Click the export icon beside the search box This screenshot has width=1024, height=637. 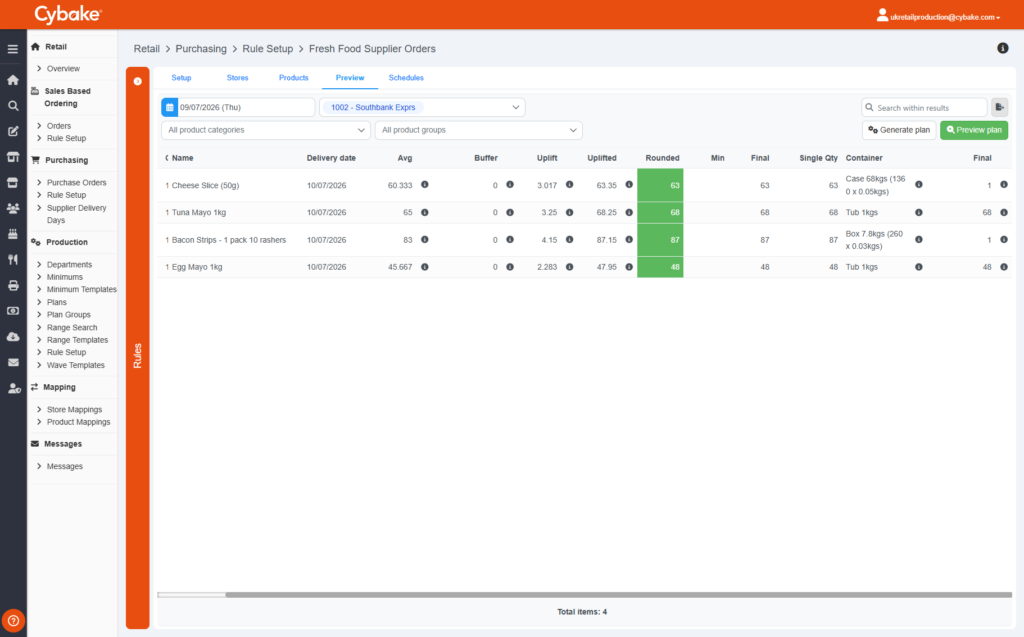[999, 107]
